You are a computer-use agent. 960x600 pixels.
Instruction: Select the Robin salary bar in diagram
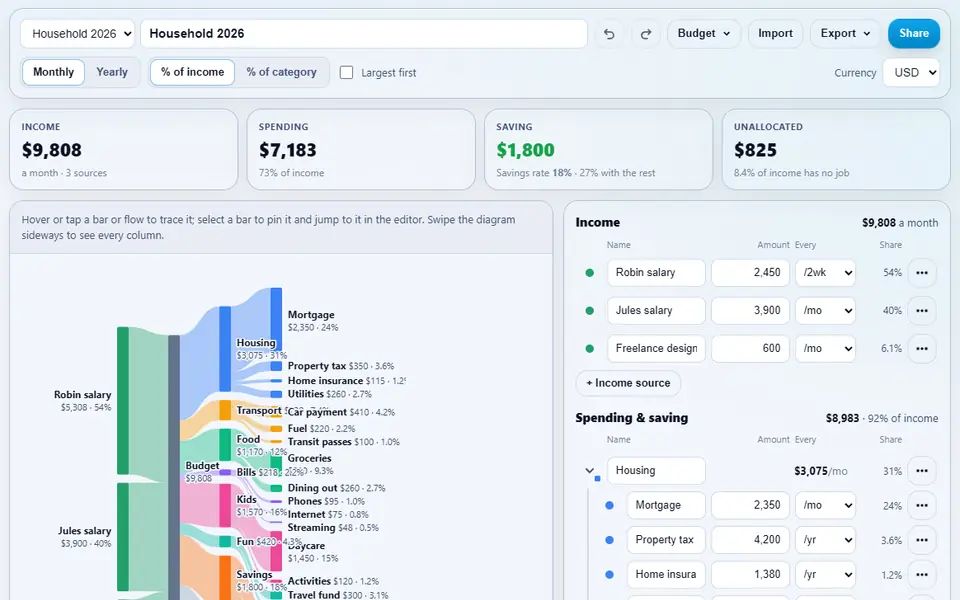point(122,400)
